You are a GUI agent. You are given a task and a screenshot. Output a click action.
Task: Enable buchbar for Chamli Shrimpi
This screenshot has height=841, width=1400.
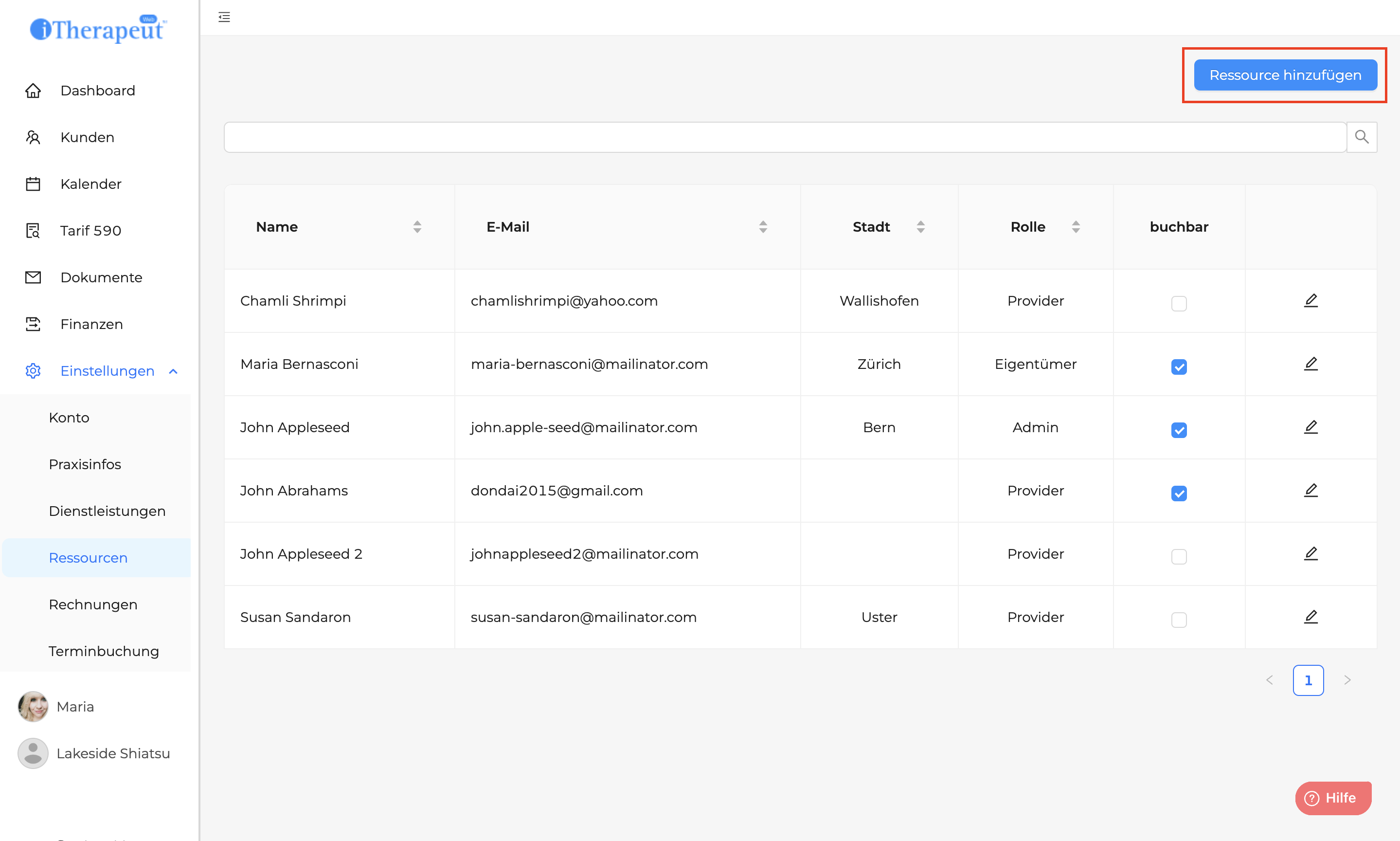tap(1179, 303)
